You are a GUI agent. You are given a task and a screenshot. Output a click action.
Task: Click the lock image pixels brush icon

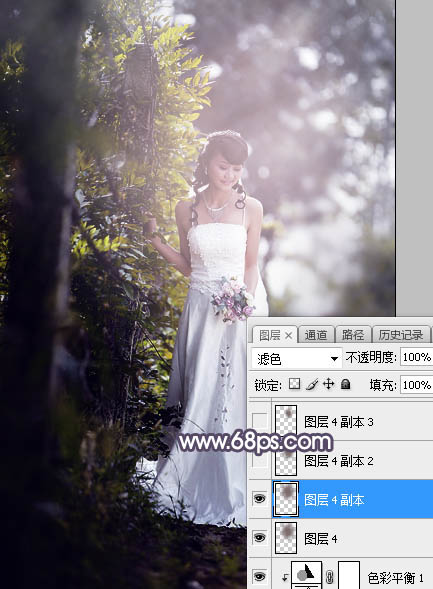tap(312, 384)
